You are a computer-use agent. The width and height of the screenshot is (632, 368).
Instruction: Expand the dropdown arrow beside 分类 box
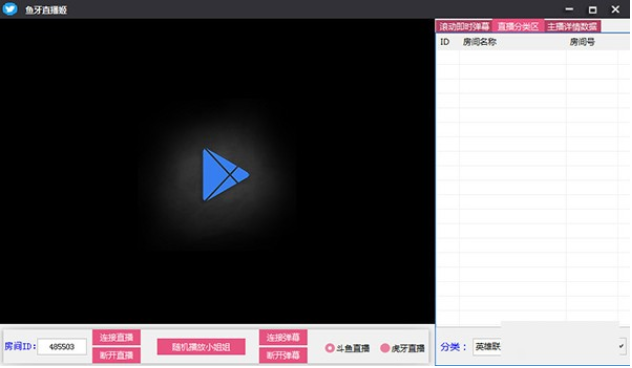pyautogui.click(x=622, y=346)
